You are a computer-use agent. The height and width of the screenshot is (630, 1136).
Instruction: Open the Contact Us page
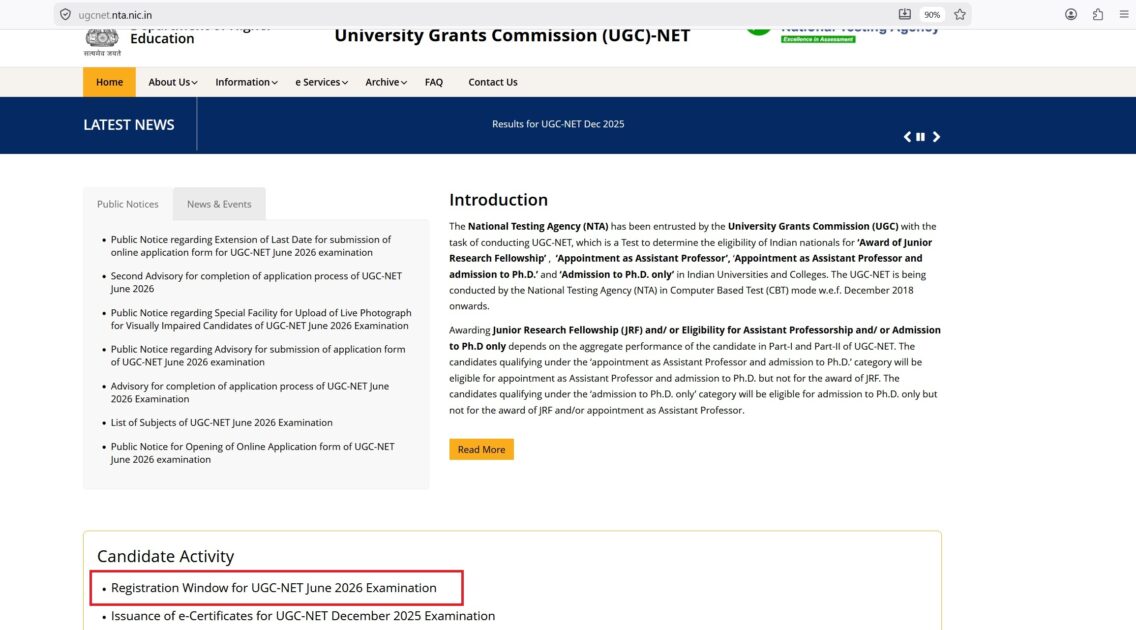point(493,82)
